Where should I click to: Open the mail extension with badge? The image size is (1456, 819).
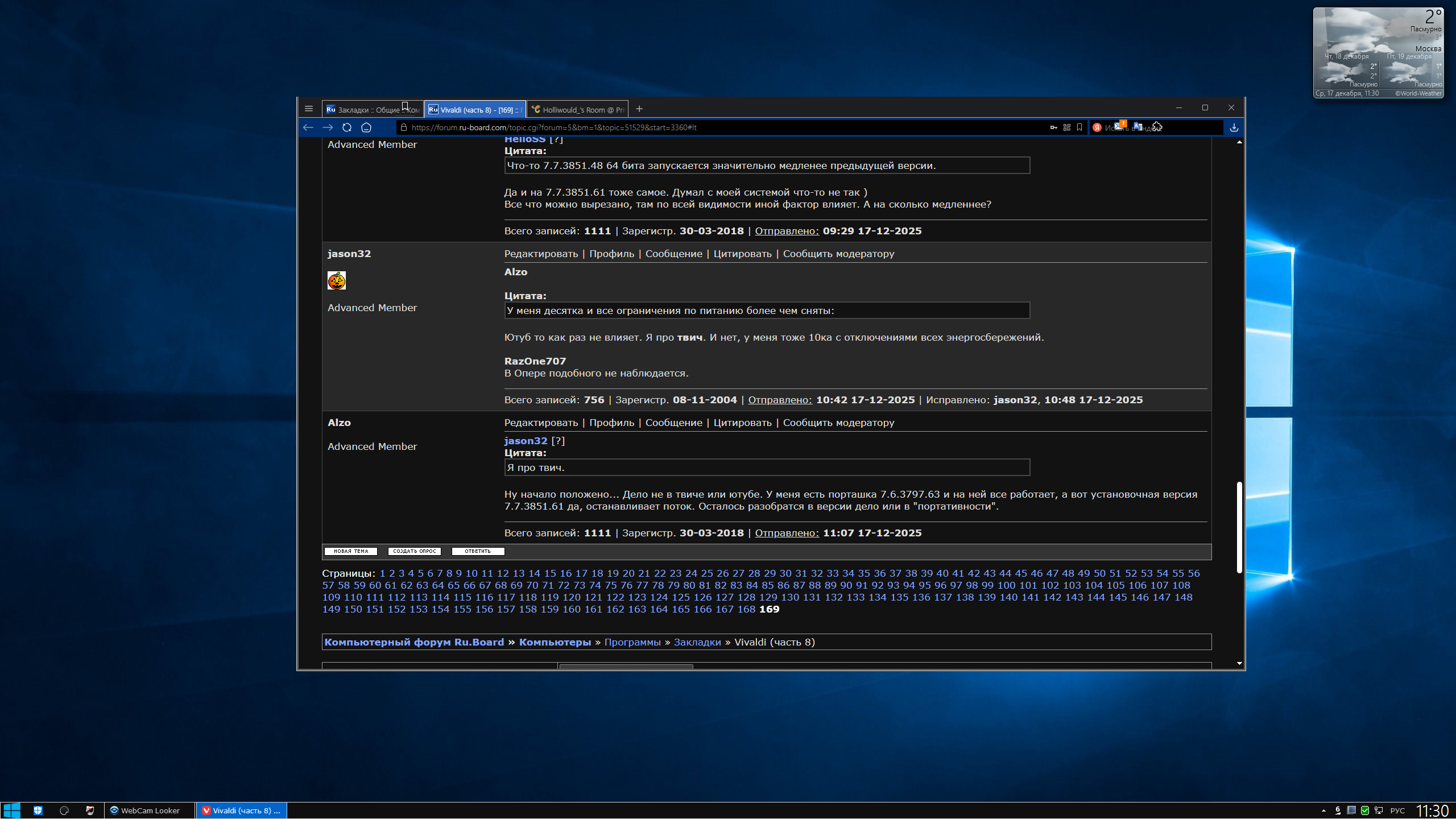(1119, 126)
